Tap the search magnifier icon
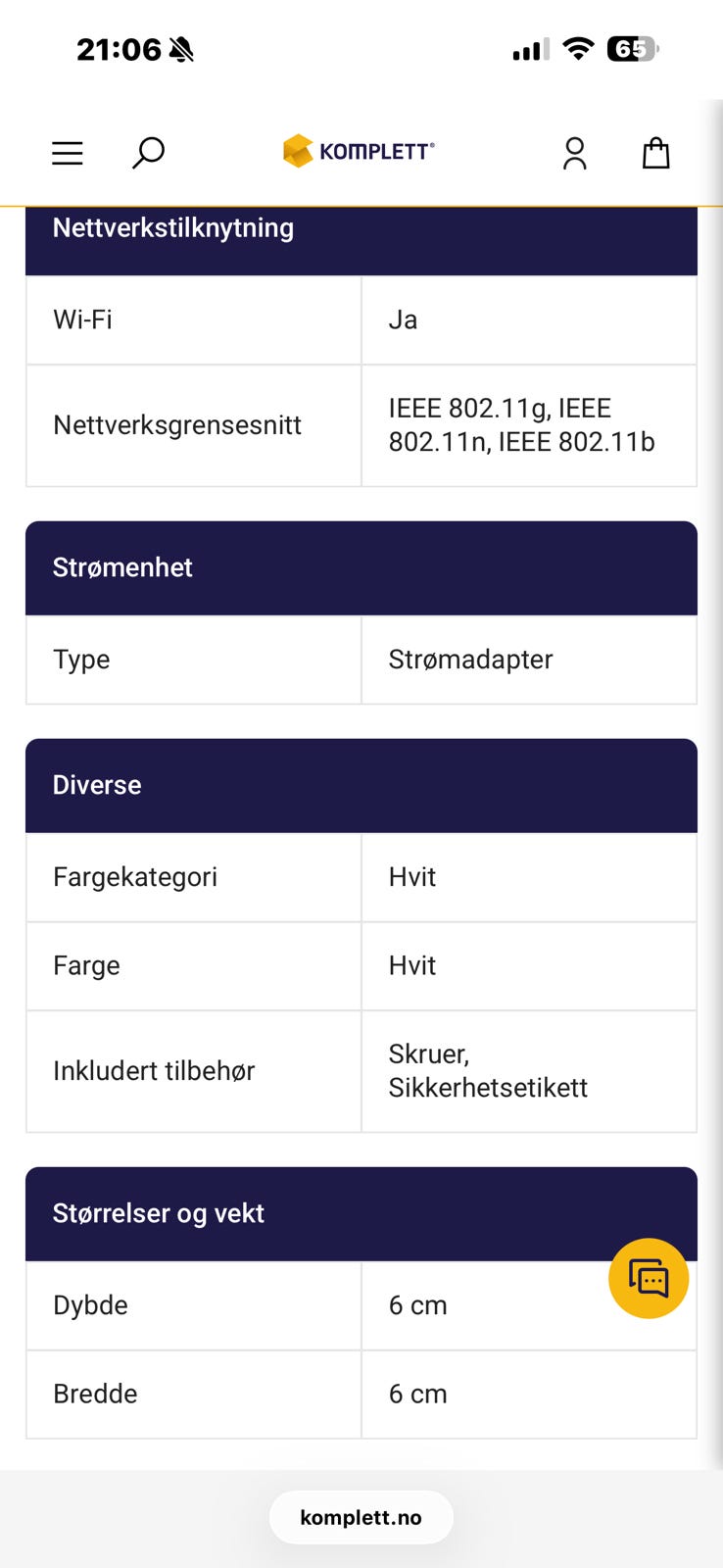723x1568 pixels. [x=148, y=153]
